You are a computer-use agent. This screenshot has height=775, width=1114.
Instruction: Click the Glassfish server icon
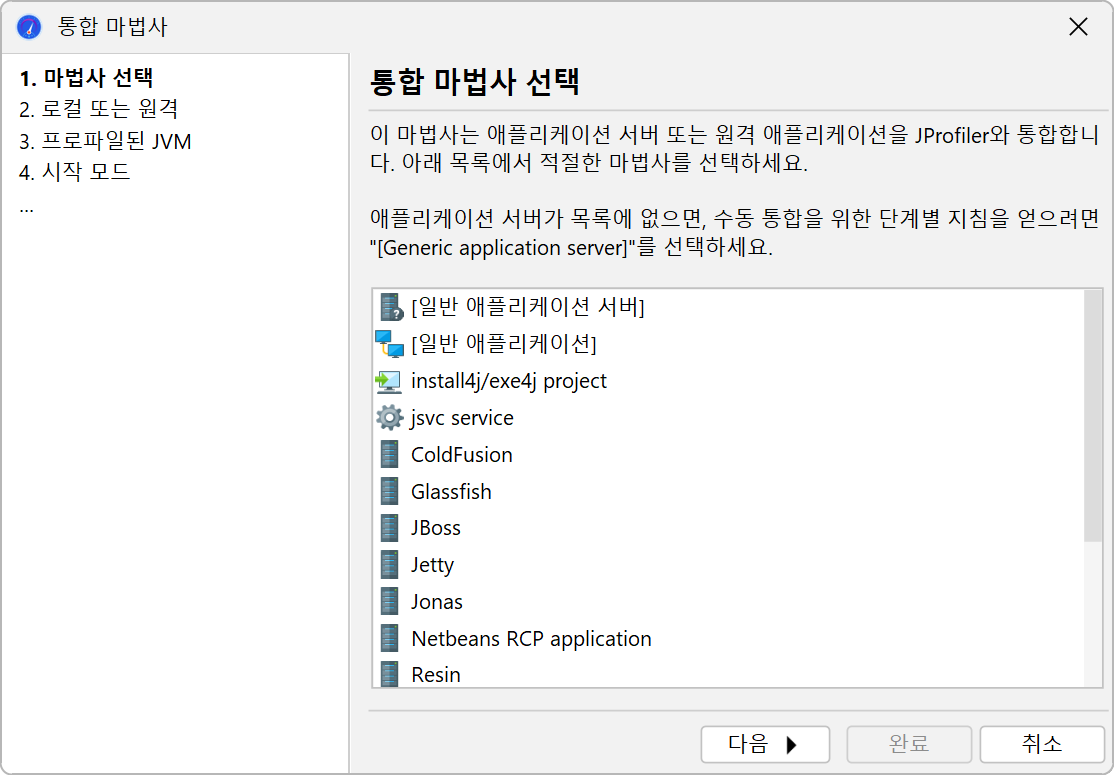[389, 492]
